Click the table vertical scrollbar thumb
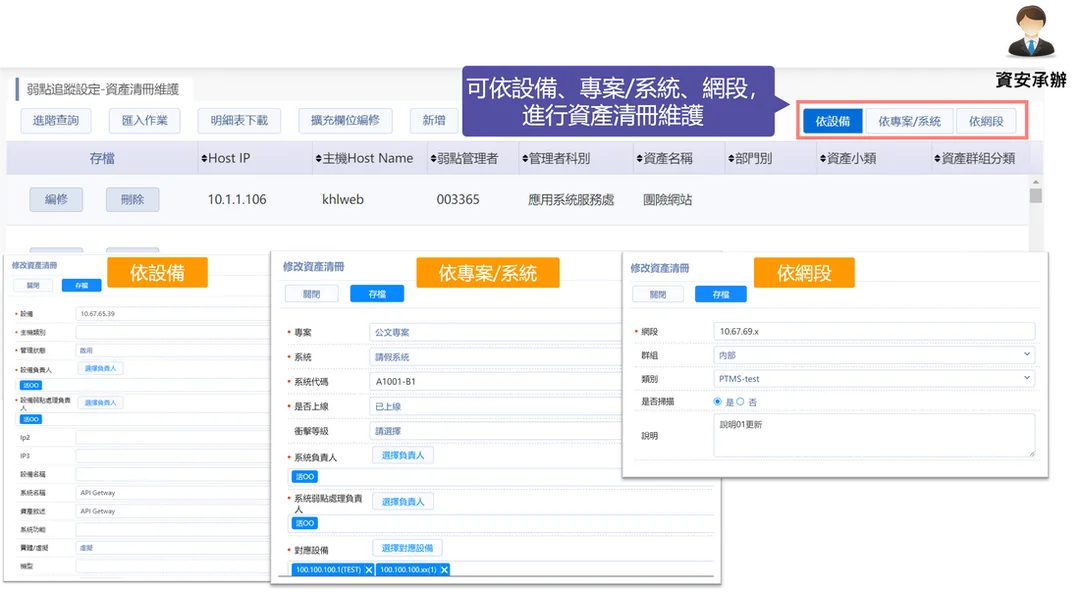The height and width of the screenshot is (592, 1080). [1035, 195]
